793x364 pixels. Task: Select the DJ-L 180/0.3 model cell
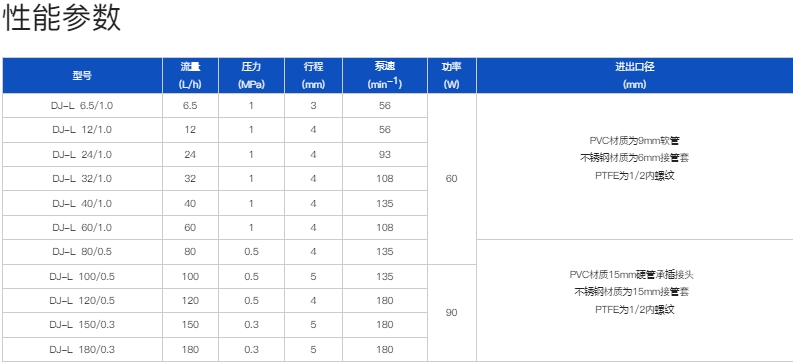[82, 349]
